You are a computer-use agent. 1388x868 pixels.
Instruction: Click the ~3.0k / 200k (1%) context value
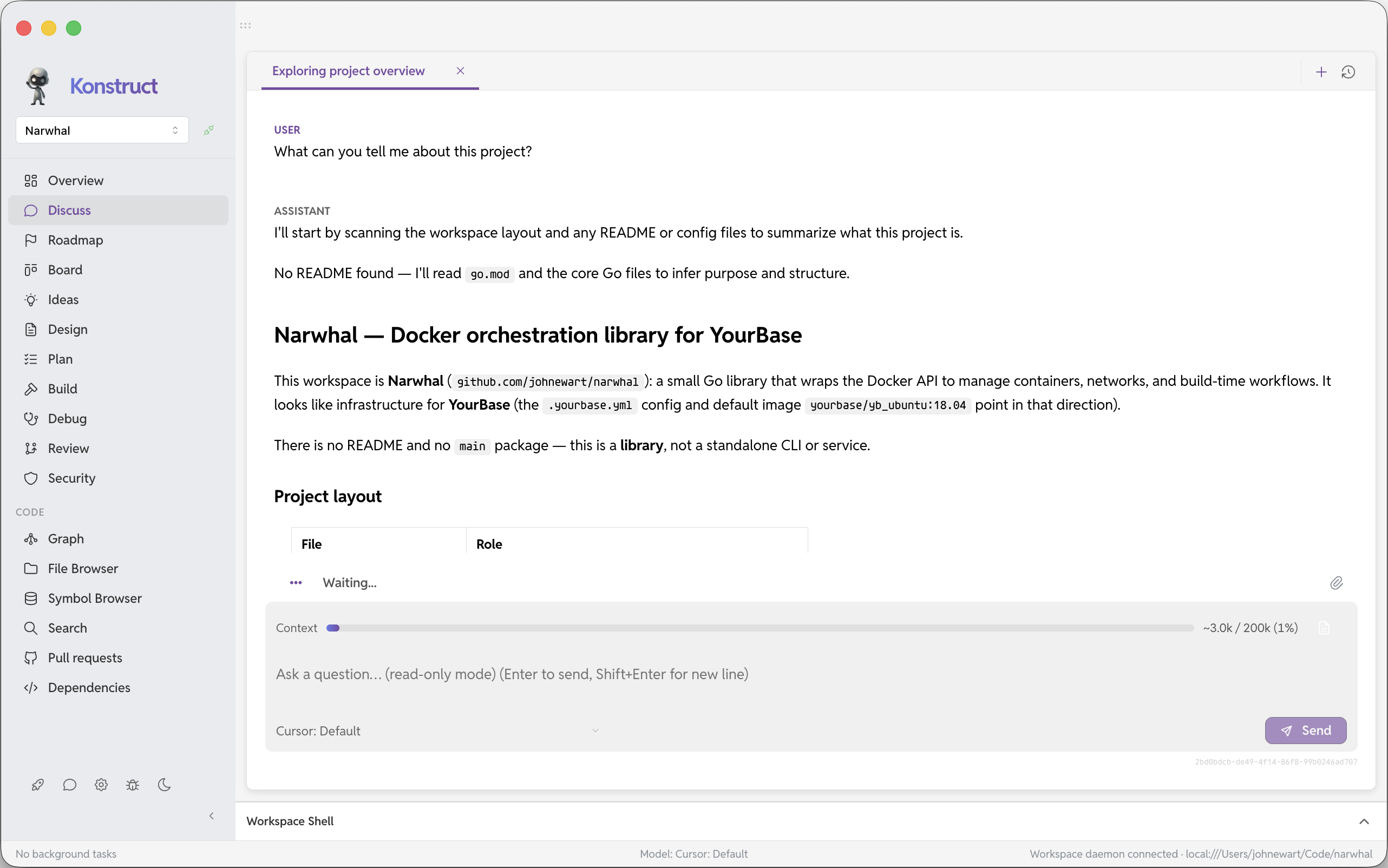[1250, 628]
